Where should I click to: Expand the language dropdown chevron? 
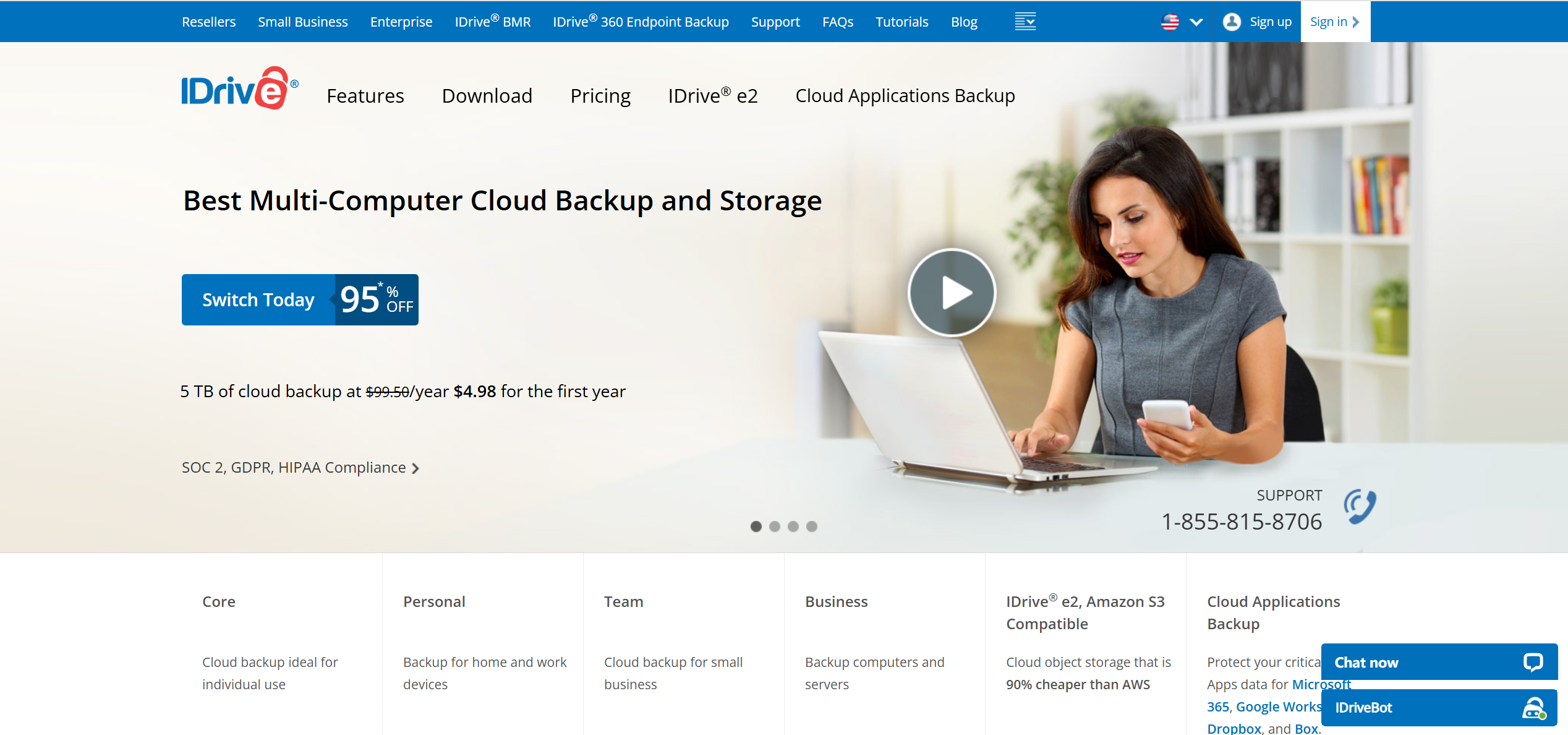pyautogui.click(x=1196, y=22)
